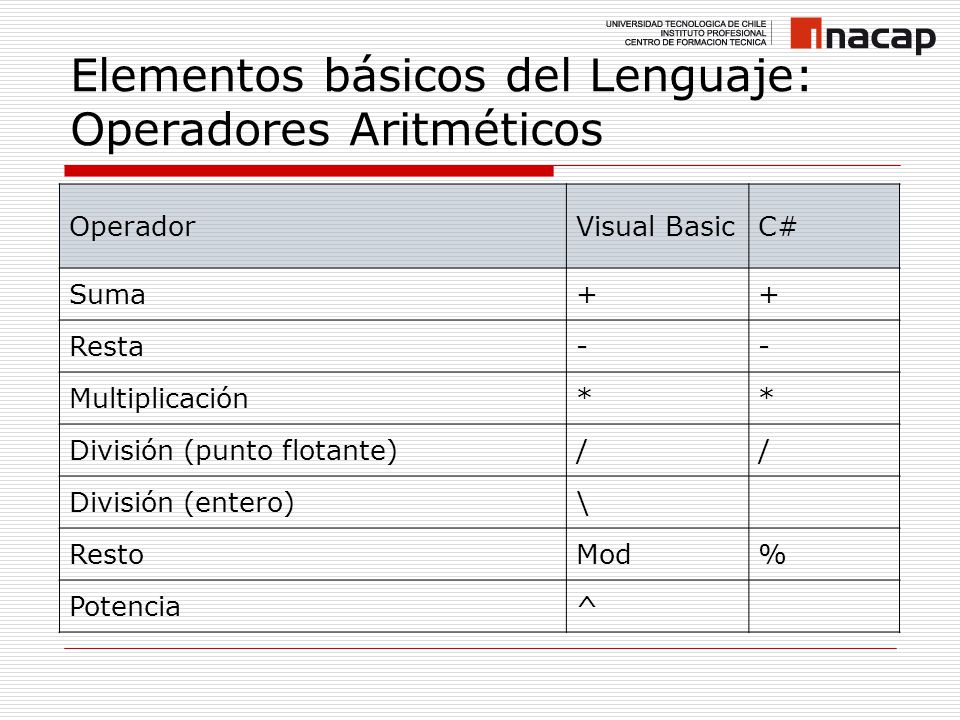Select the C# column header

[824, 226]
